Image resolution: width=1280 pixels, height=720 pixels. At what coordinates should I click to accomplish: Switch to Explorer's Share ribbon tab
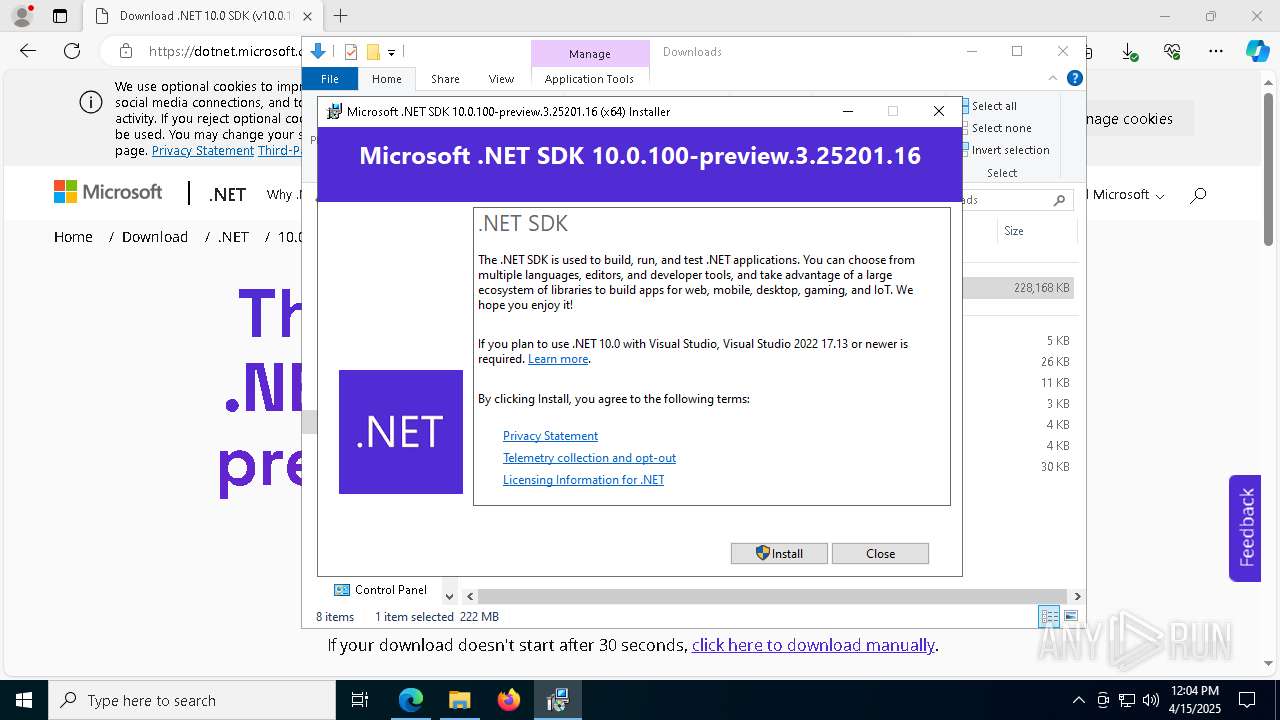445,79
